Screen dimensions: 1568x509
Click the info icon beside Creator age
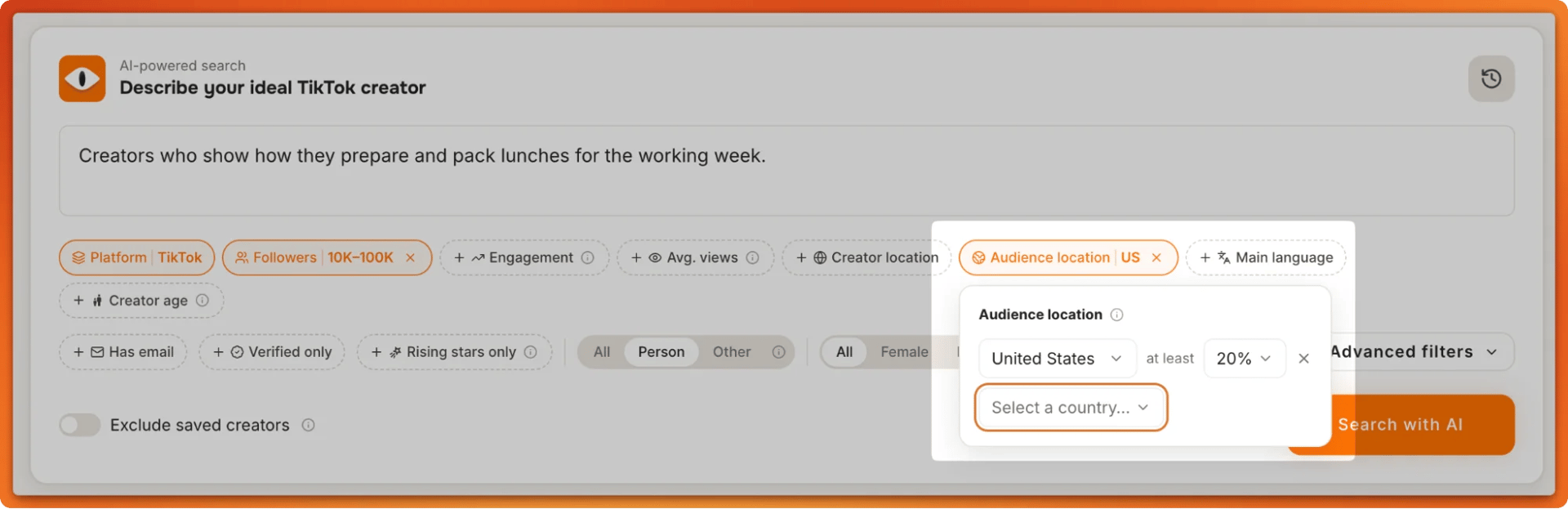203,301
